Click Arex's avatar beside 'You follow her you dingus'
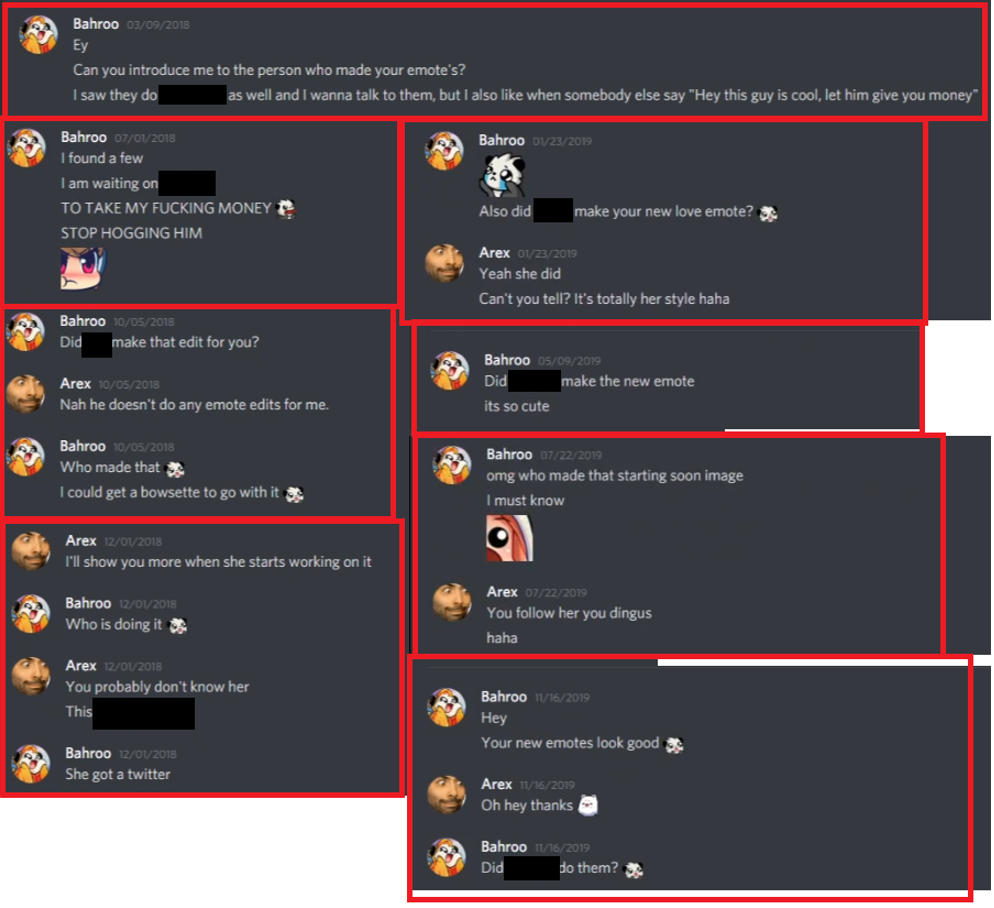Image resolution: width=994 pixels, height=908 pixels. pos(452,602)
